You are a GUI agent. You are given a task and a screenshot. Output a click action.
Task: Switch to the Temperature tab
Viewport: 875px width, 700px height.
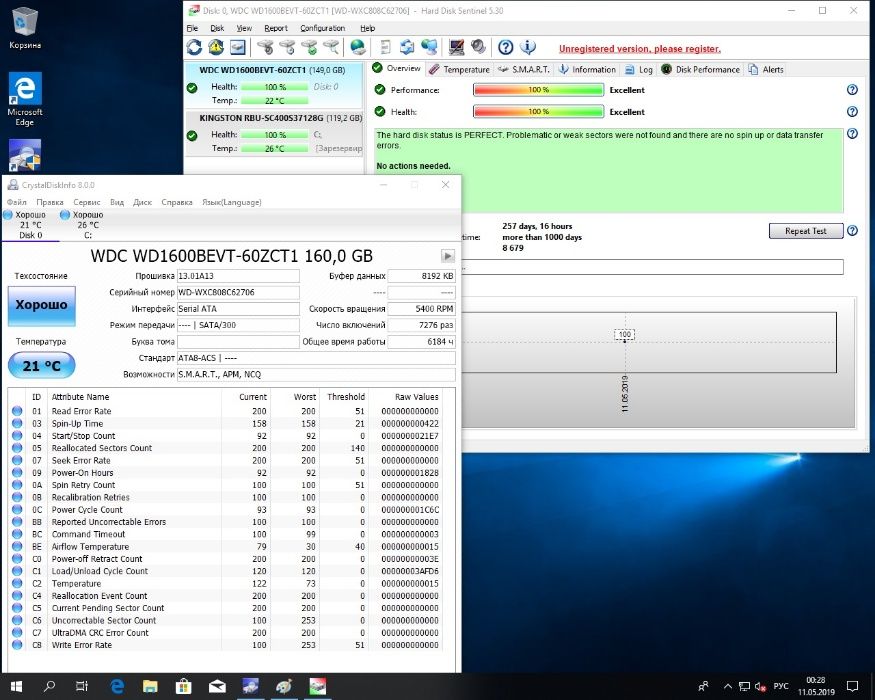pos(460,69)
